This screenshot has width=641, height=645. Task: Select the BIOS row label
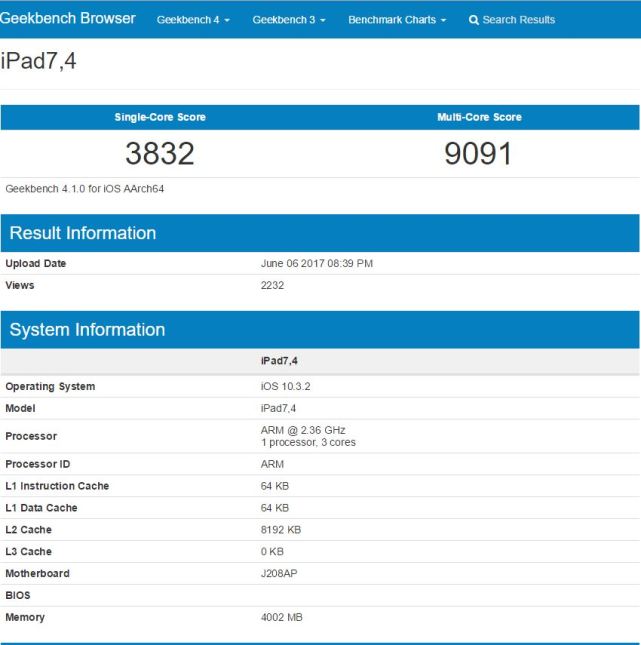pyautogui.click(x=18, y=595)
